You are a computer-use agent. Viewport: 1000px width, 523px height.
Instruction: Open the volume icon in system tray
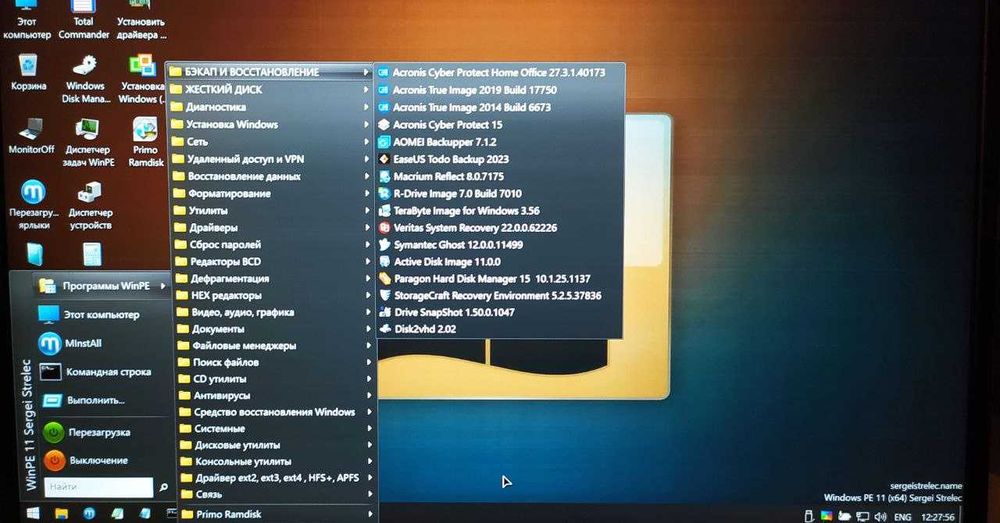[x=881, y=517]
